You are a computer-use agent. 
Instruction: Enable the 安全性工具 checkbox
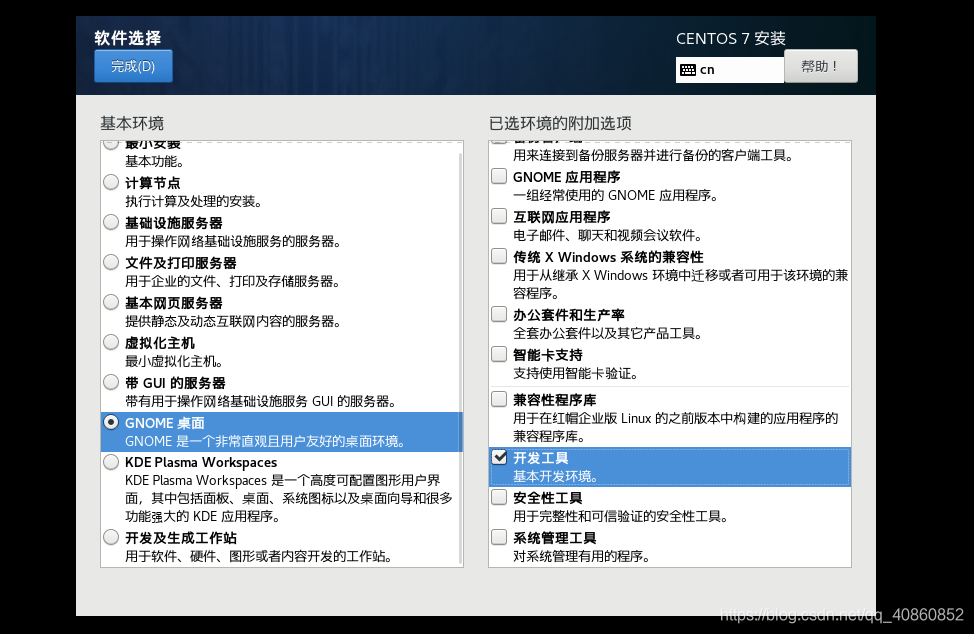pos(499,497)
